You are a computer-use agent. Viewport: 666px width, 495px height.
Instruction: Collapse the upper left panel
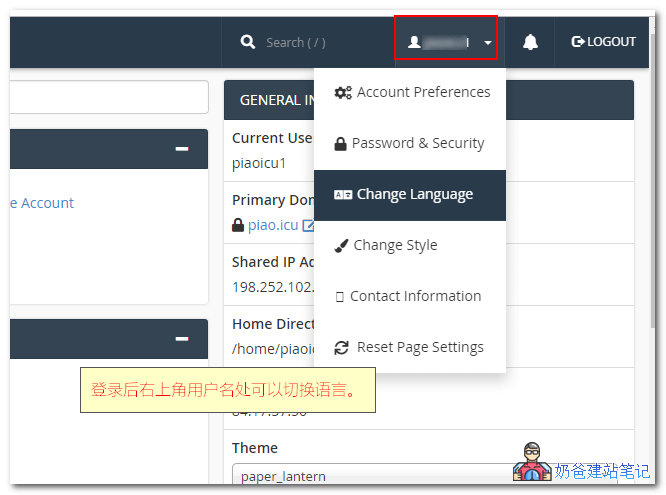tap(182, 149)
